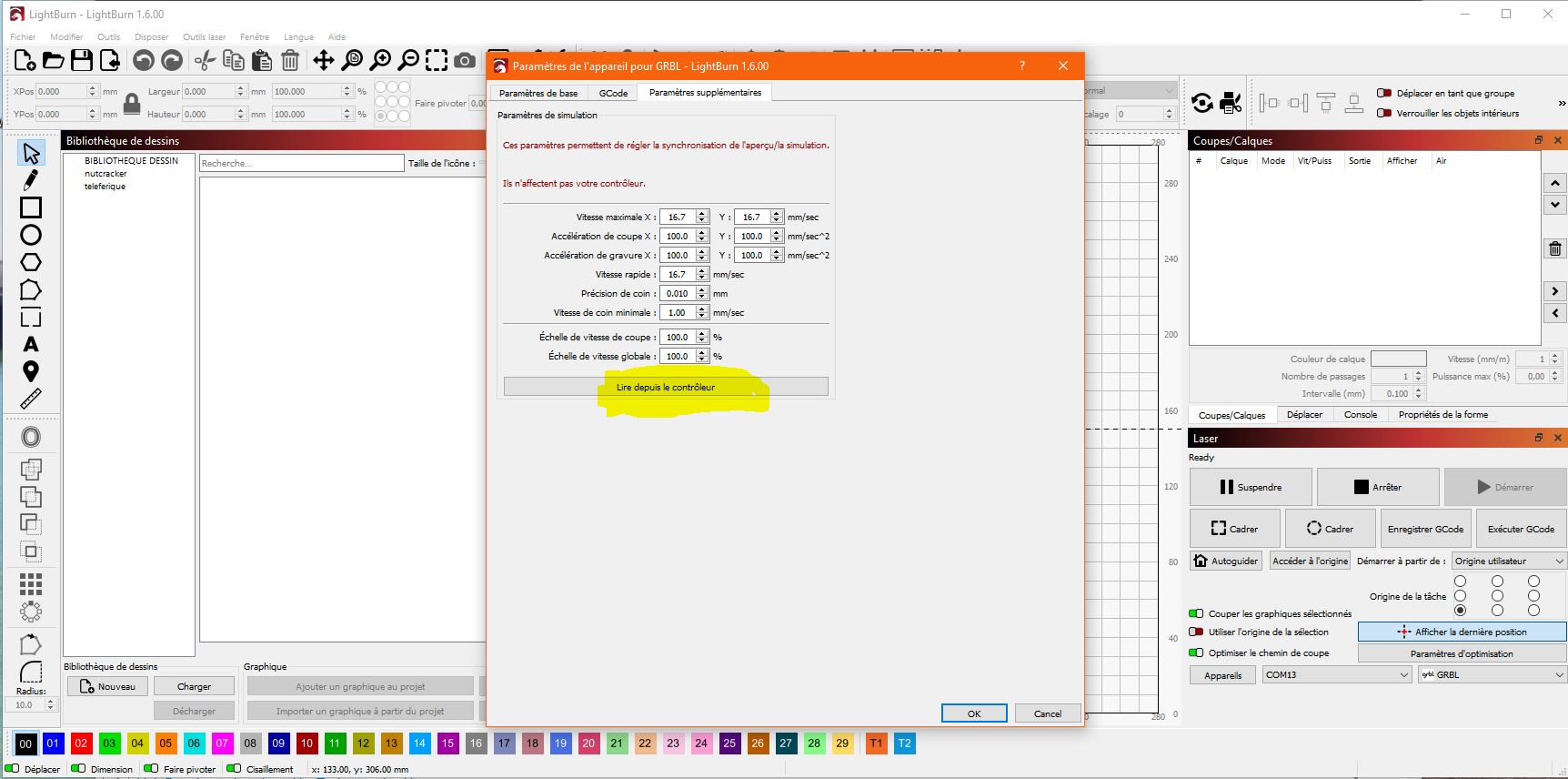
Task: Choose the Position Laser marker tool
Action: pyautogui.click(x=31, y=371)
